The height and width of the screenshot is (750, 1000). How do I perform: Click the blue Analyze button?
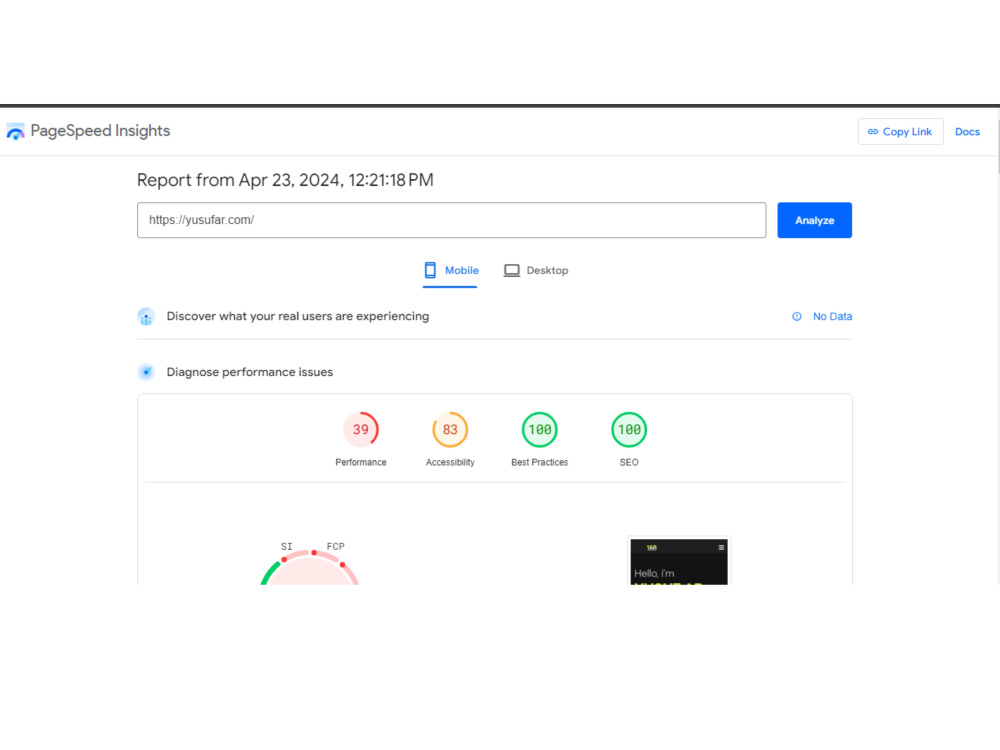[x=814, y=220]
